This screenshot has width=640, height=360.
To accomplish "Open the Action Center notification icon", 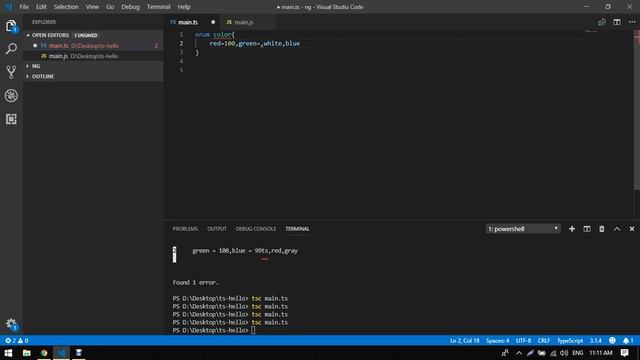I will 624,353.
